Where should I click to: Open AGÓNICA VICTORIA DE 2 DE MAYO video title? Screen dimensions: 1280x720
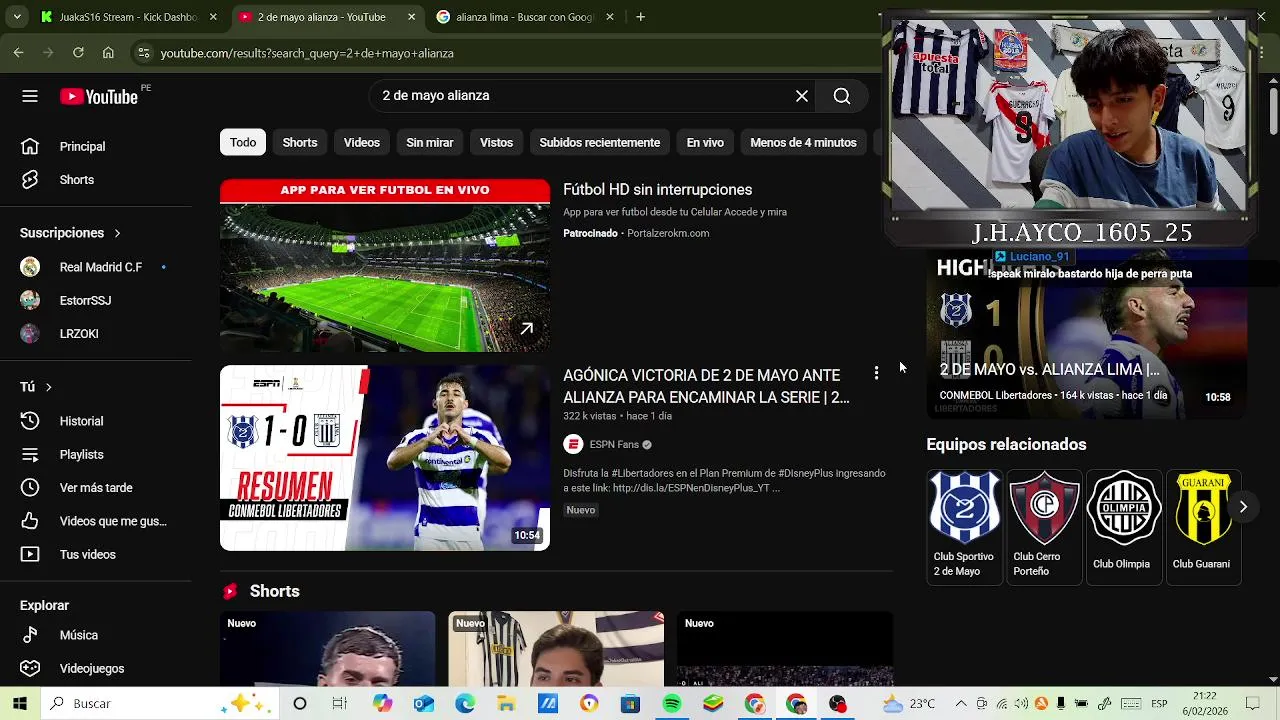point(706,386)
